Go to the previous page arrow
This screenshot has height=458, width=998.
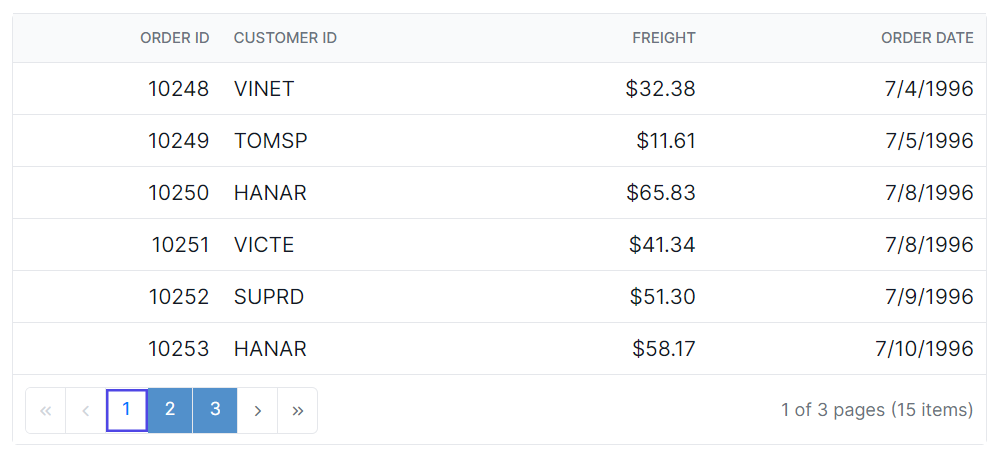point(86,410)
